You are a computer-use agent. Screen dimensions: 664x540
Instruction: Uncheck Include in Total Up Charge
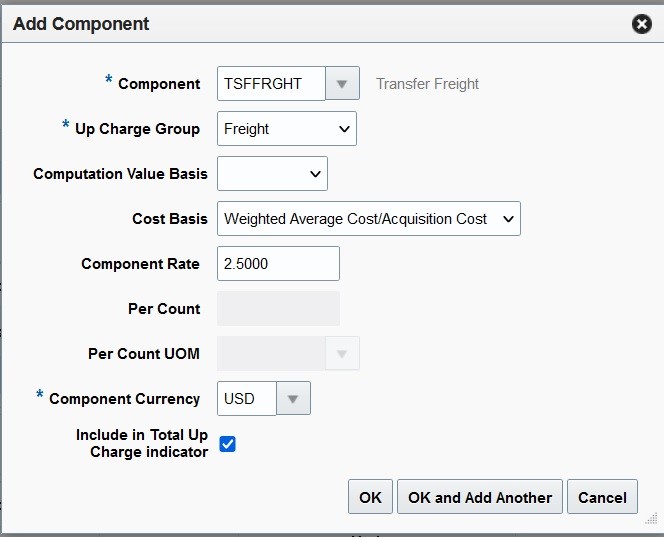coord(227,444)
